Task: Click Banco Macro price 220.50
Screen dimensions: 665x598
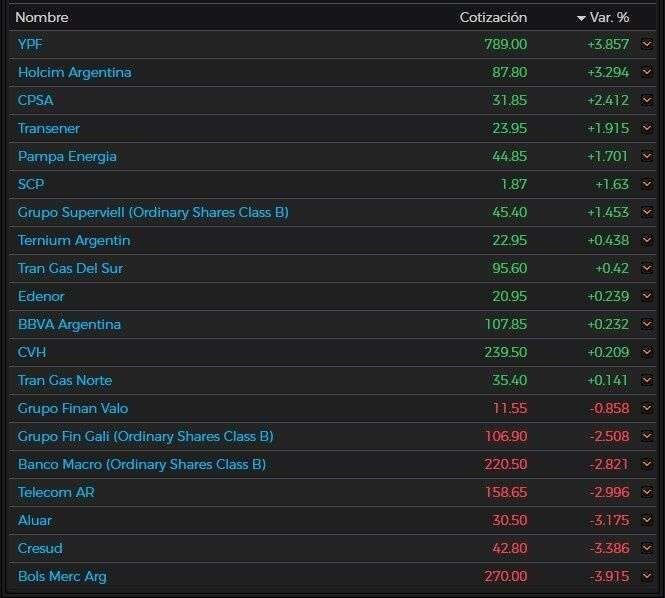Action: 506,464
